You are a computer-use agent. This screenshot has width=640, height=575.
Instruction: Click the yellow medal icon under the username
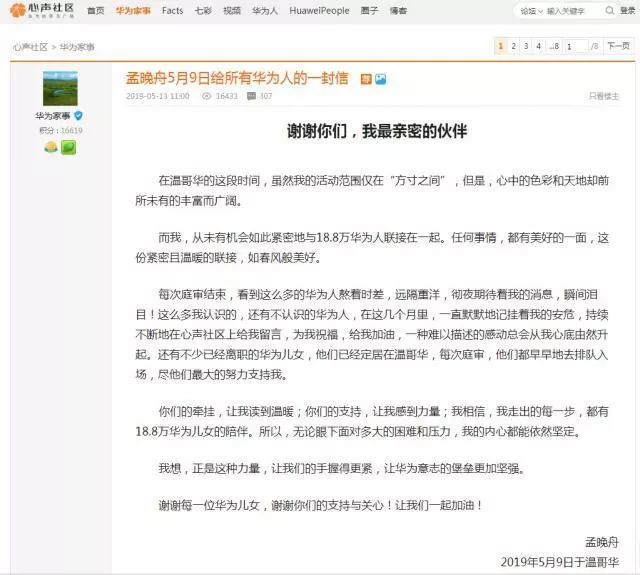click(51, 147)
